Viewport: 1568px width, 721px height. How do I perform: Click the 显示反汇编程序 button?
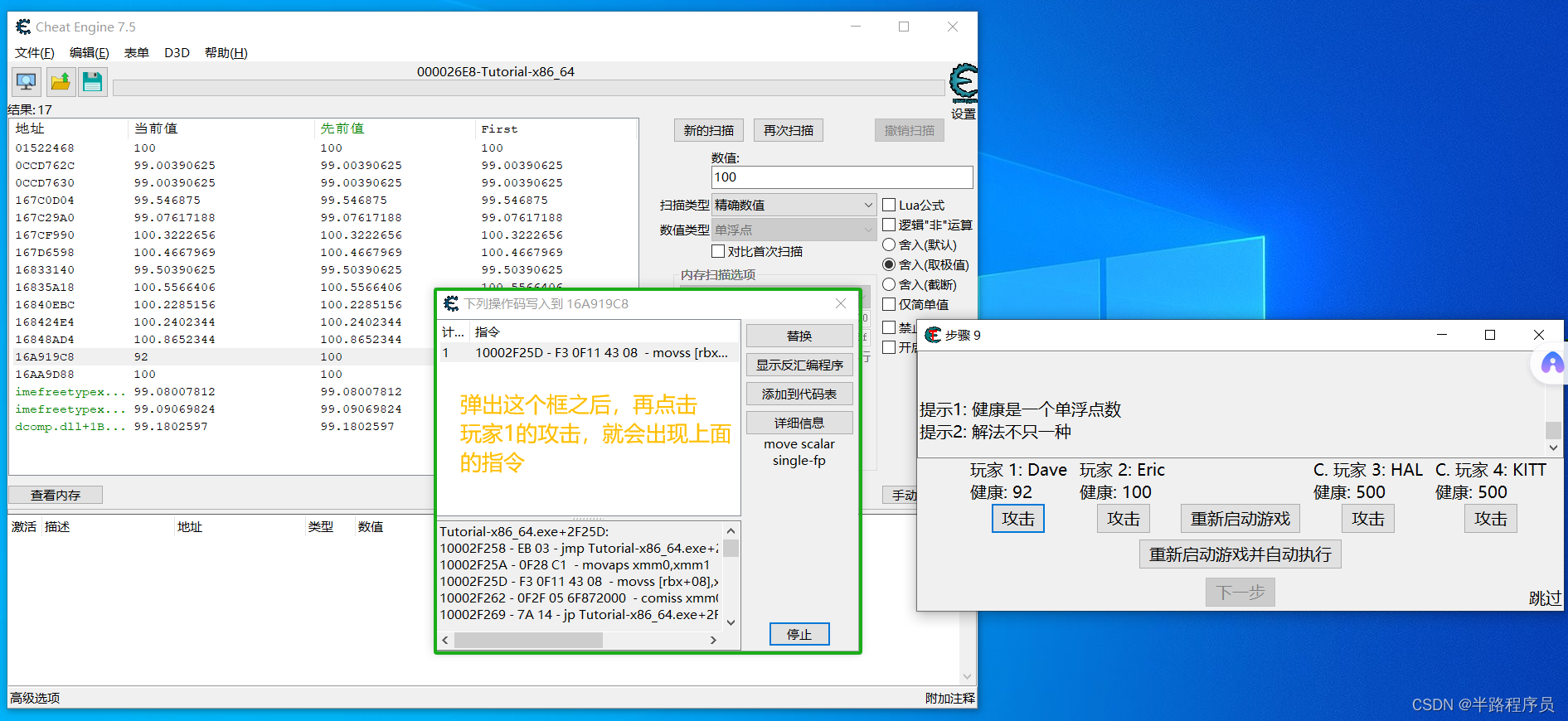(x=799, y=365)
